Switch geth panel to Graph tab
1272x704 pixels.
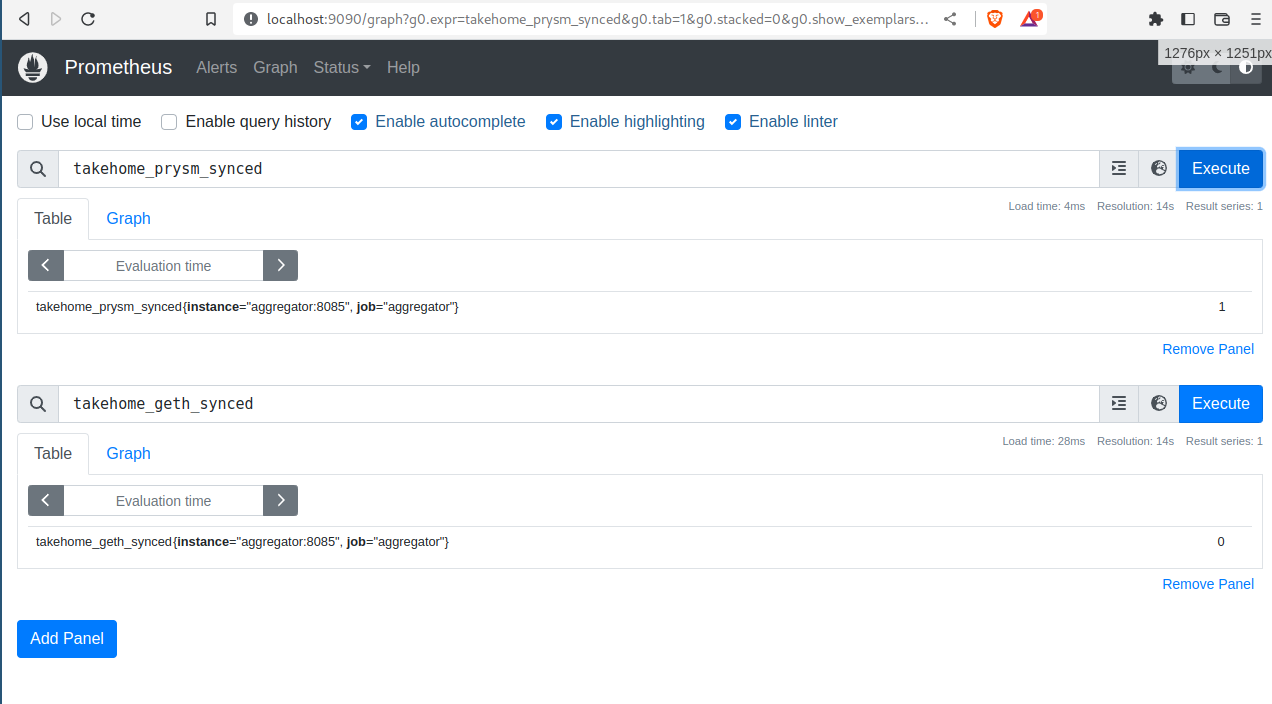(x=128, y=453)
